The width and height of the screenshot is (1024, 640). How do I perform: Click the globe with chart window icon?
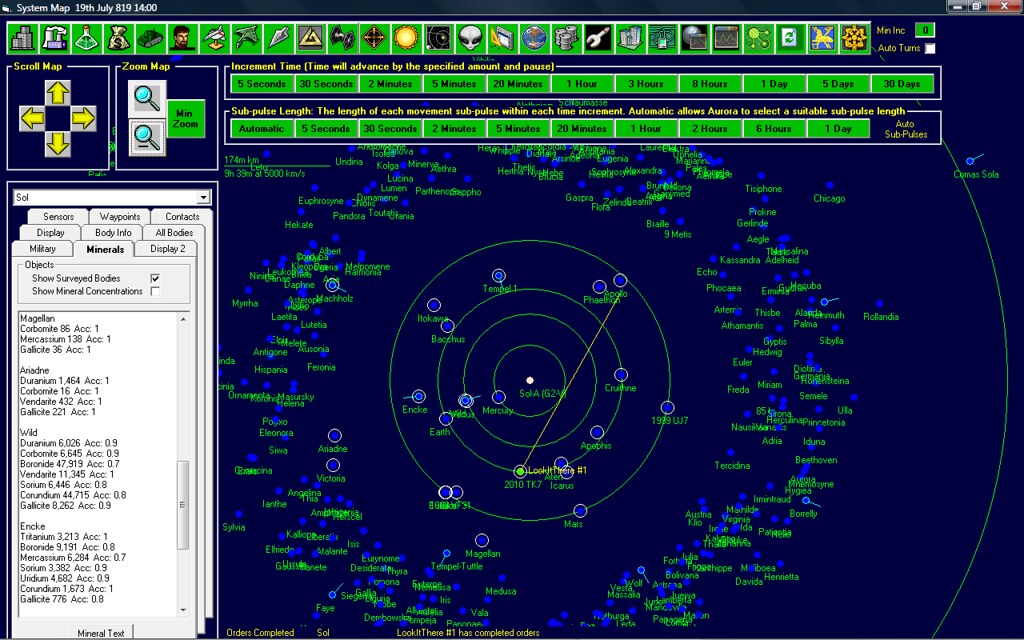[694, 38]
